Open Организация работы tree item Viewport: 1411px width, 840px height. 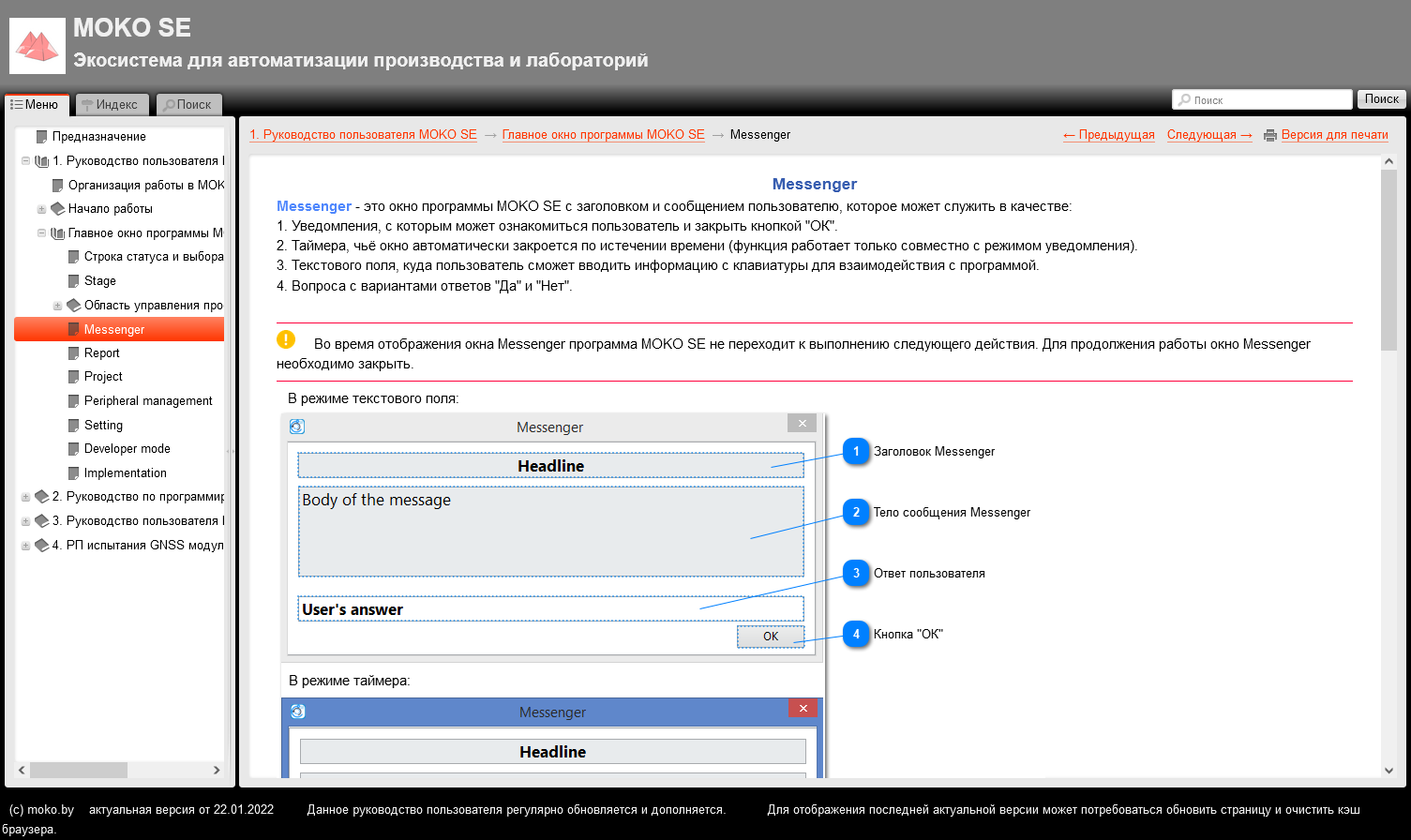click(146, 185)
